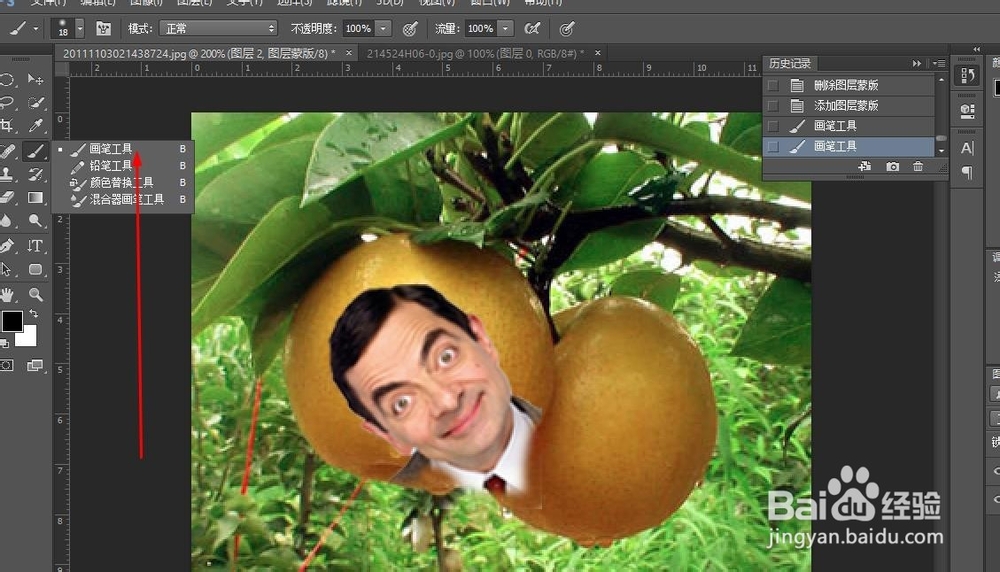Close the 2011103021438724.jpg tab
This screenshot has width=1000, height=572.
pyautogui.click(x=349, y=53)
